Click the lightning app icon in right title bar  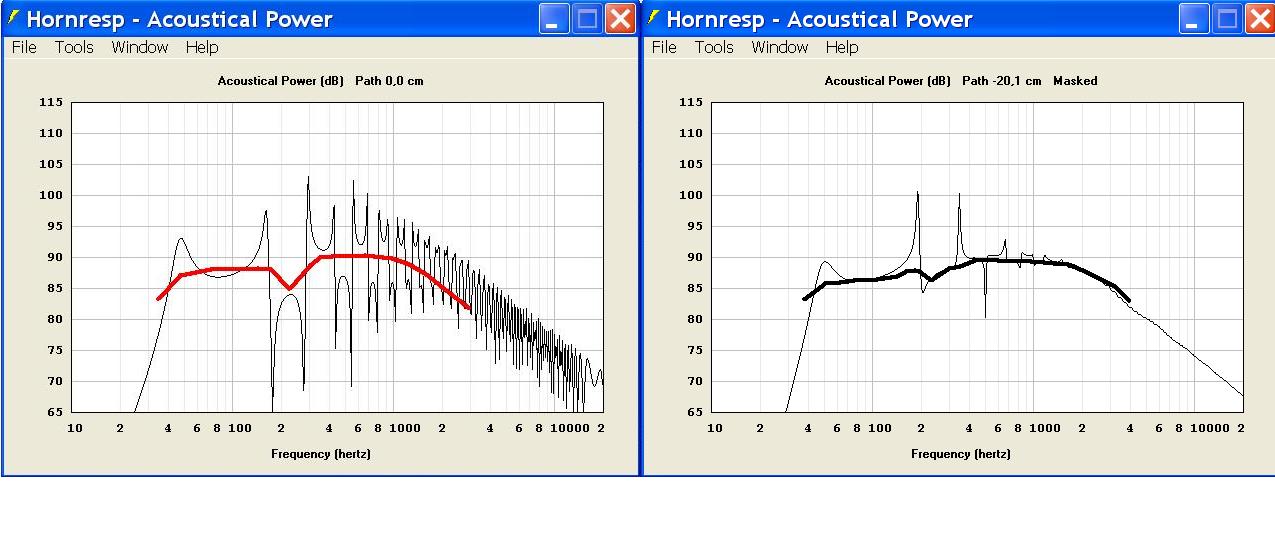tap(654, 18)
